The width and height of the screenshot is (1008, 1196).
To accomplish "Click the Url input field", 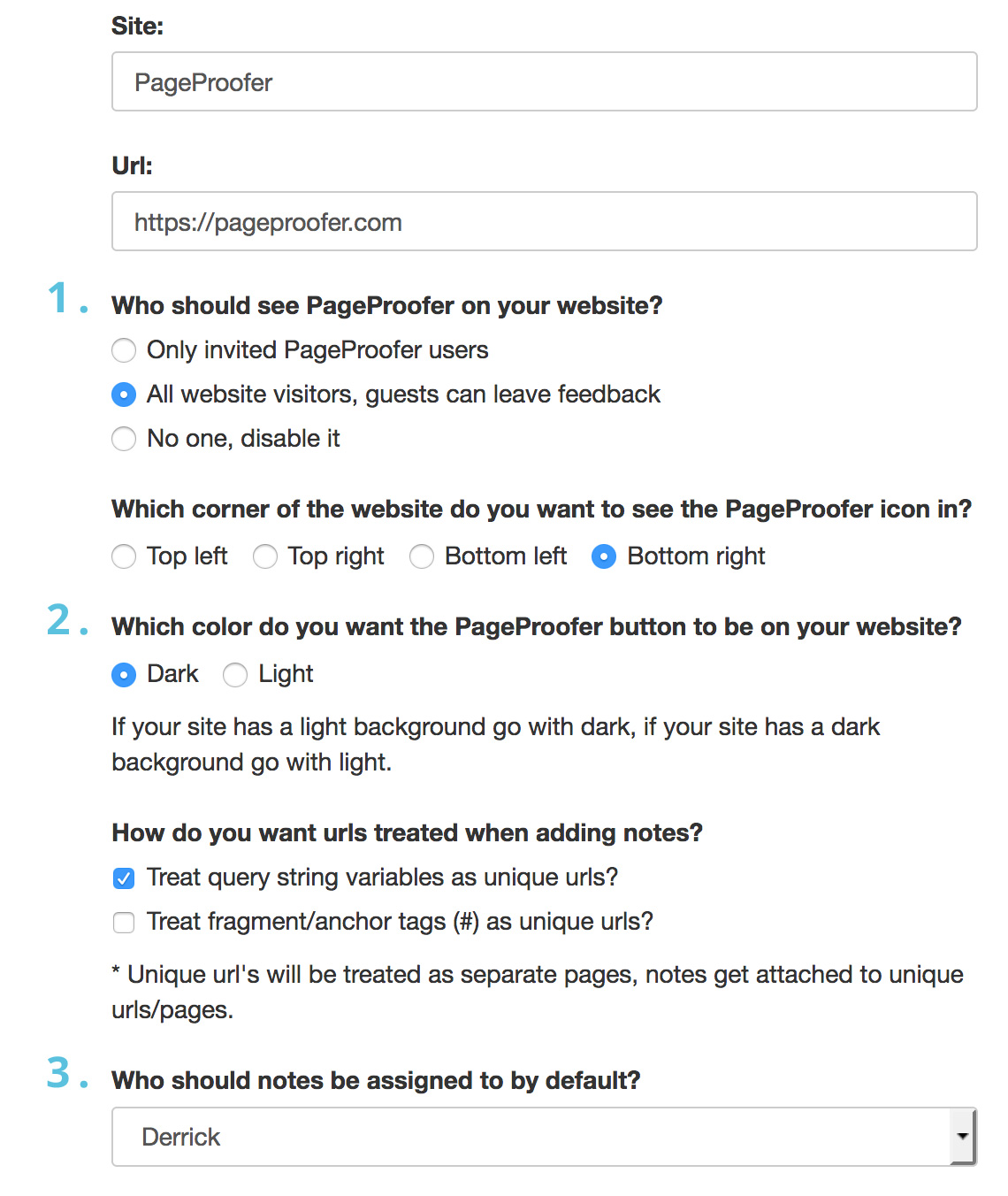I will pos(544,221).
